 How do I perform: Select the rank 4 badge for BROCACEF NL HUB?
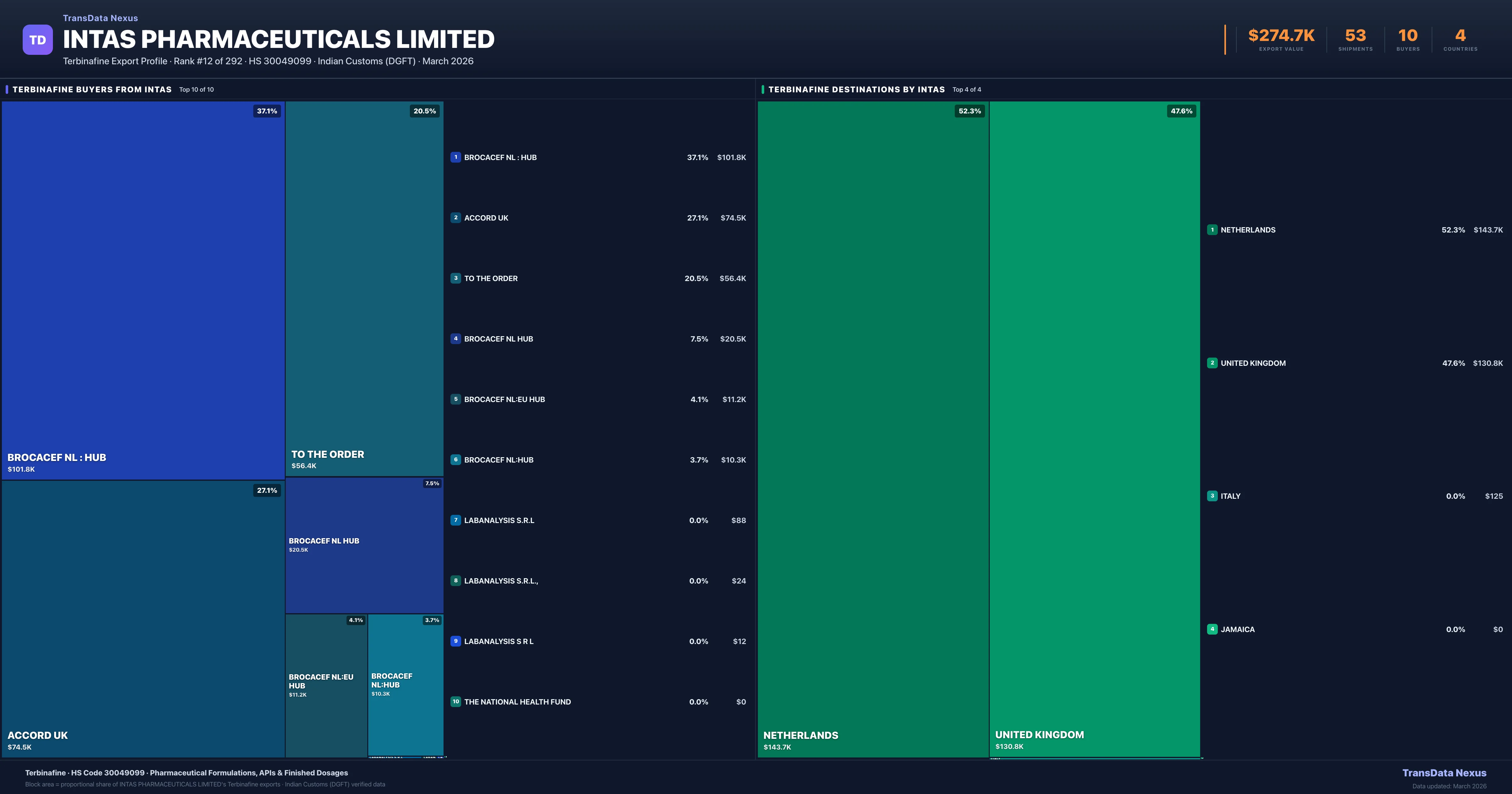pos(455,339)
